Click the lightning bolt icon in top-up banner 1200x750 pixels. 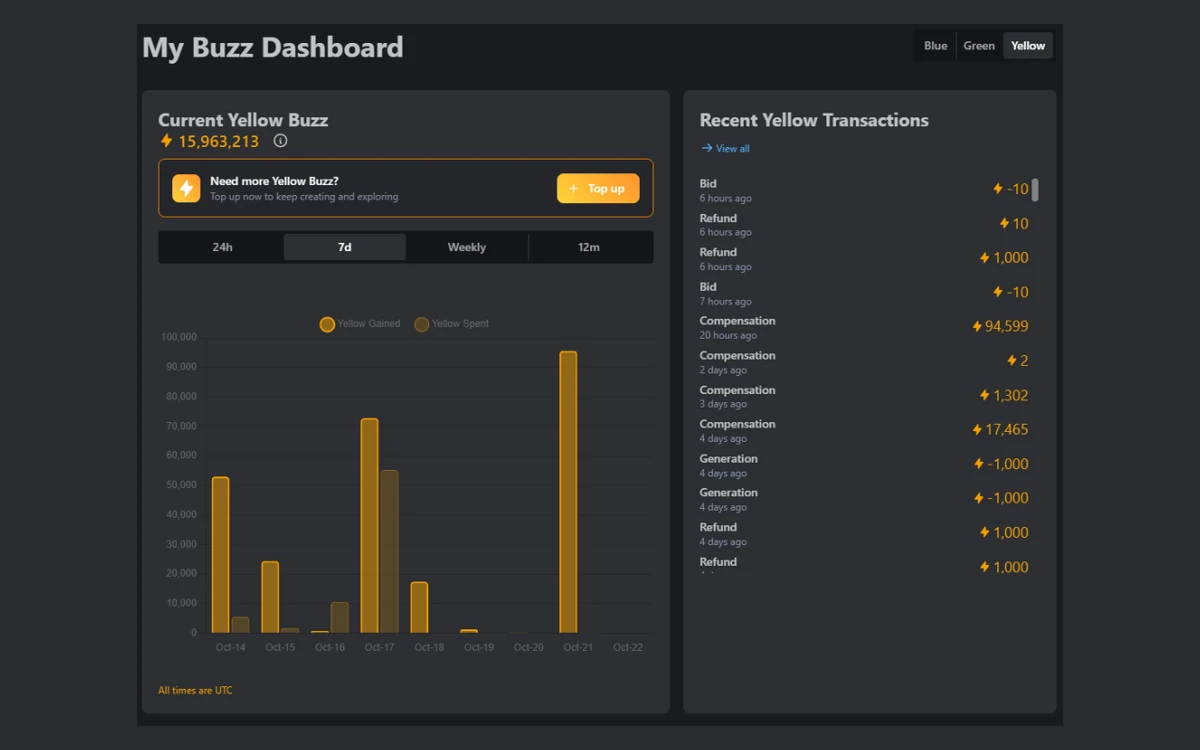pos(186,188)
